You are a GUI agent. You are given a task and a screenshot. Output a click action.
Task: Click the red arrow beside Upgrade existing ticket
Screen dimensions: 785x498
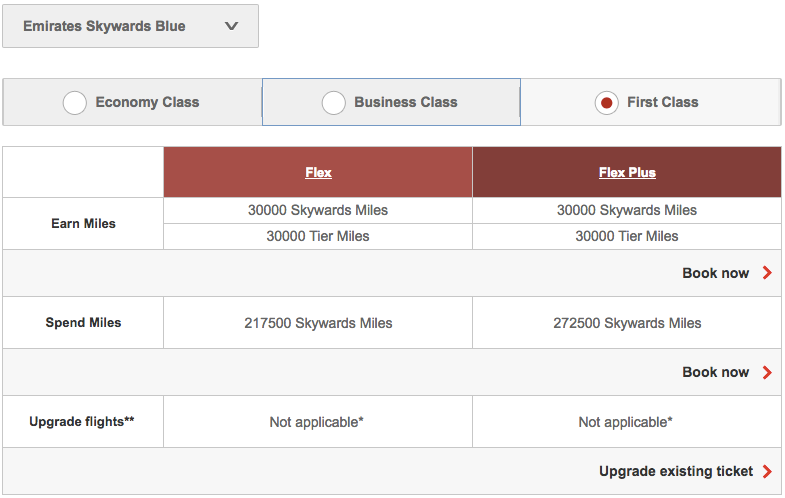point(767,471)
